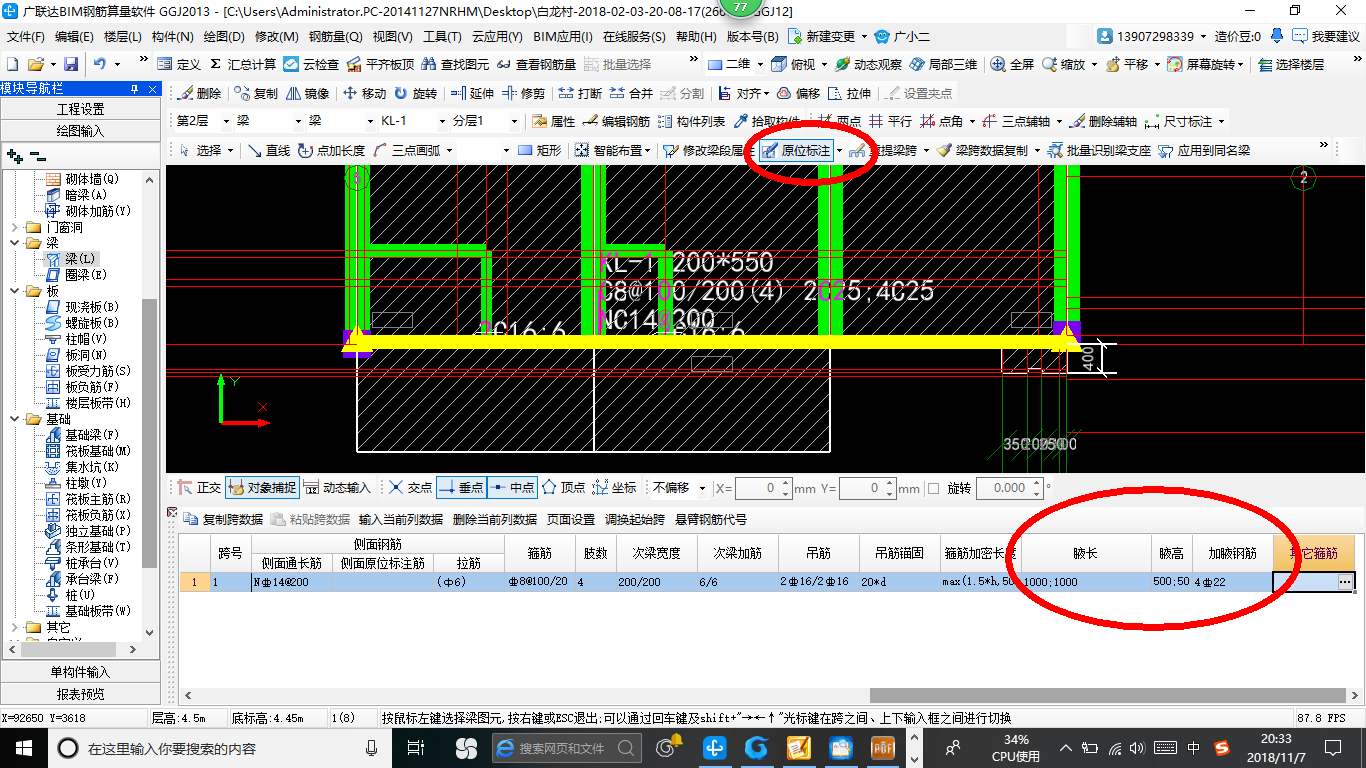Viewport: 1366px width, 768px height.
Task: Open the 在线服务(S) menu
Action: point(634,36)
